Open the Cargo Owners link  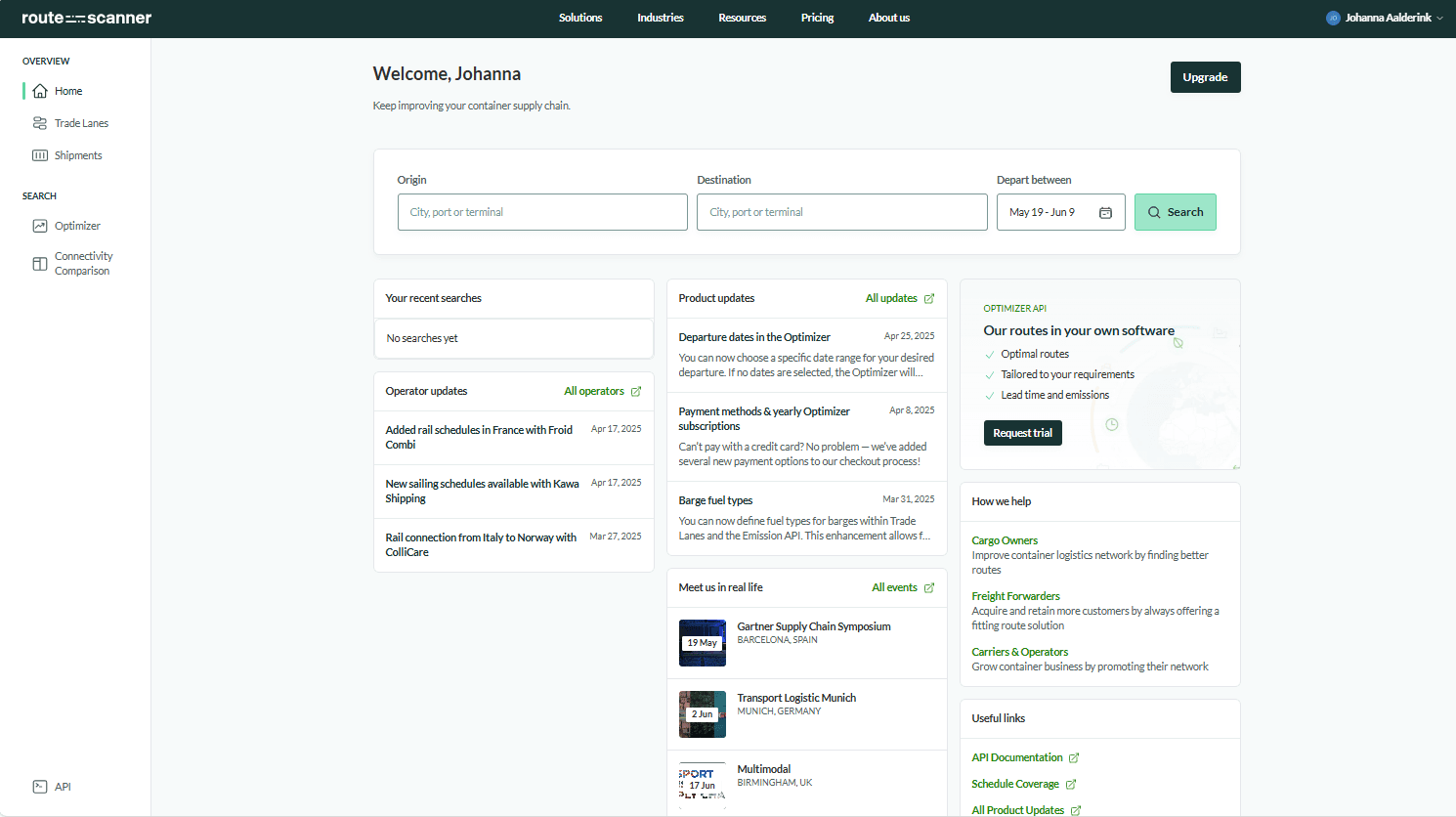pyautogui.click(x=1005, y=540)
